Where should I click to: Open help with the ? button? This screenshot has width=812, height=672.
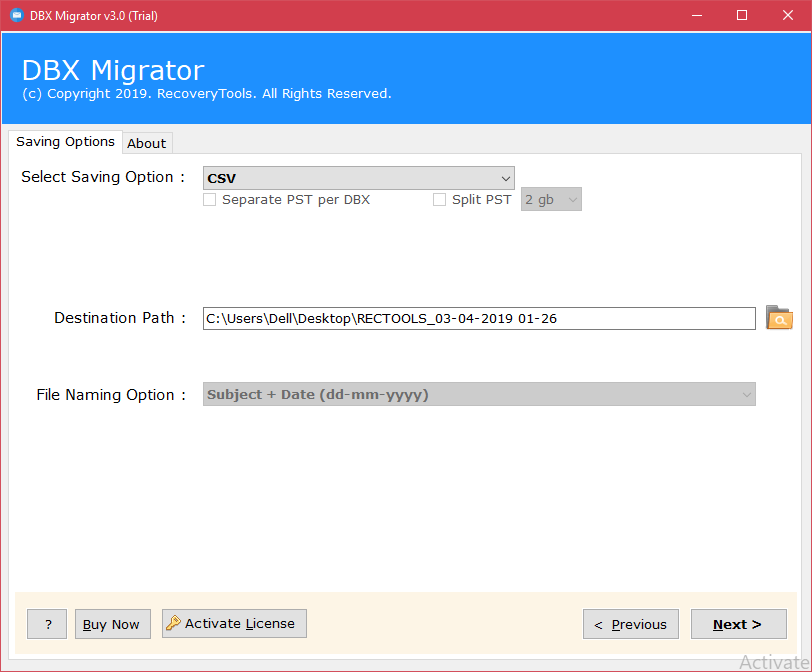click(x=47, y=624)
